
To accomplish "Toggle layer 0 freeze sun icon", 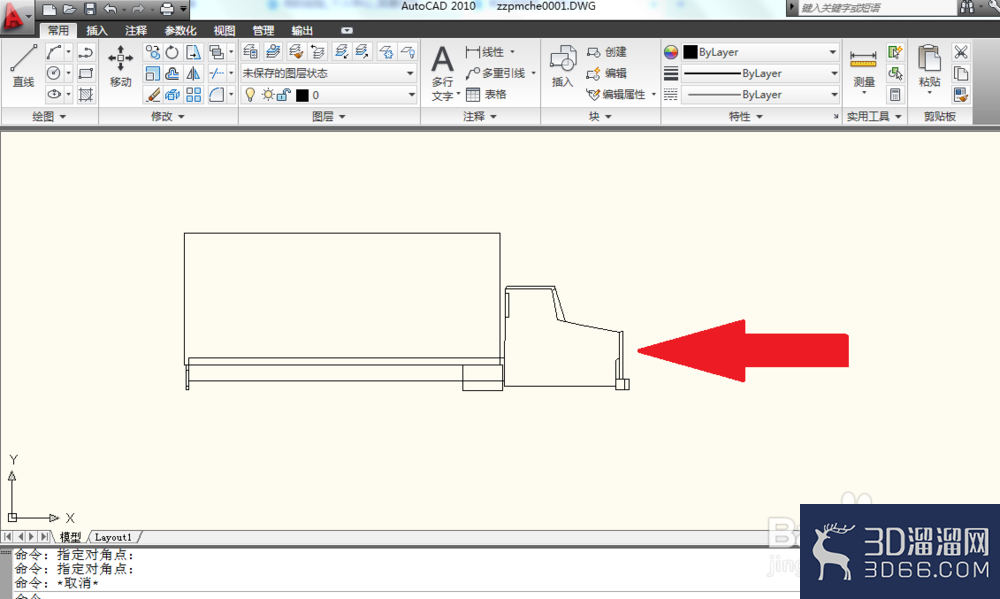I will click(268, 94).
